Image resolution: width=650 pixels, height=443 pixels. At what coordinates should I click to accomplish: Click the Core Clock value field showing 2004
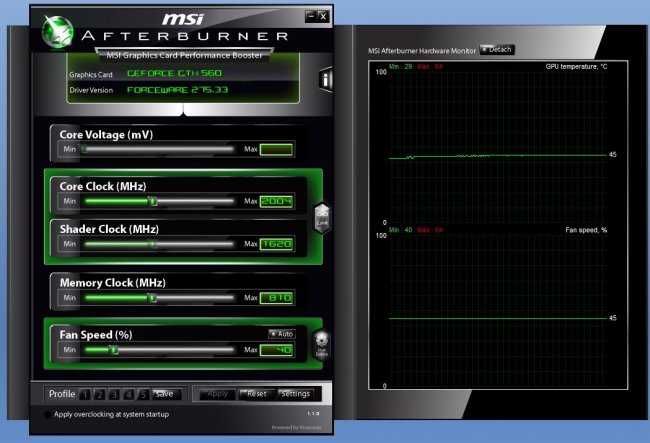pos(276,201)
